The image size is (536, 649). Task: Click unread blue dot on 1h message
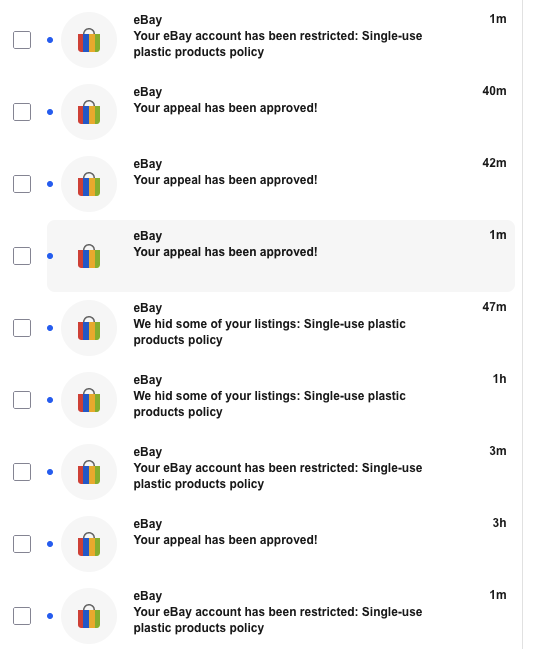pos(50,400)
